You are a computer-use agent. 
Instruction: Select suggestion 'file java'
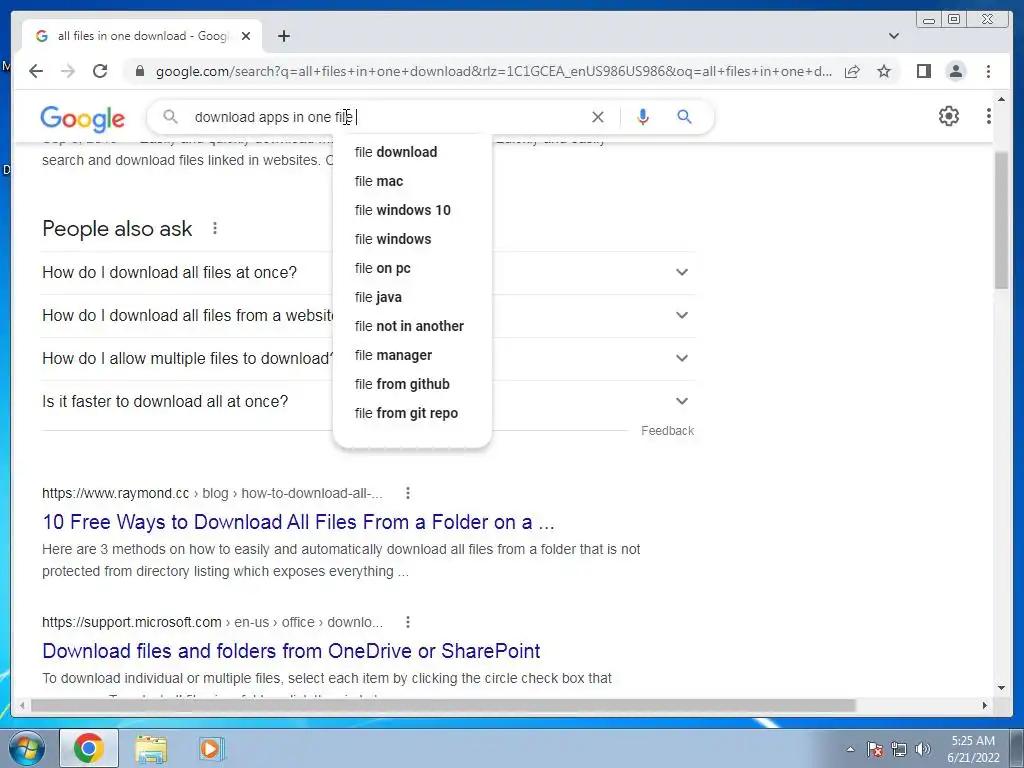pos(412,297)
